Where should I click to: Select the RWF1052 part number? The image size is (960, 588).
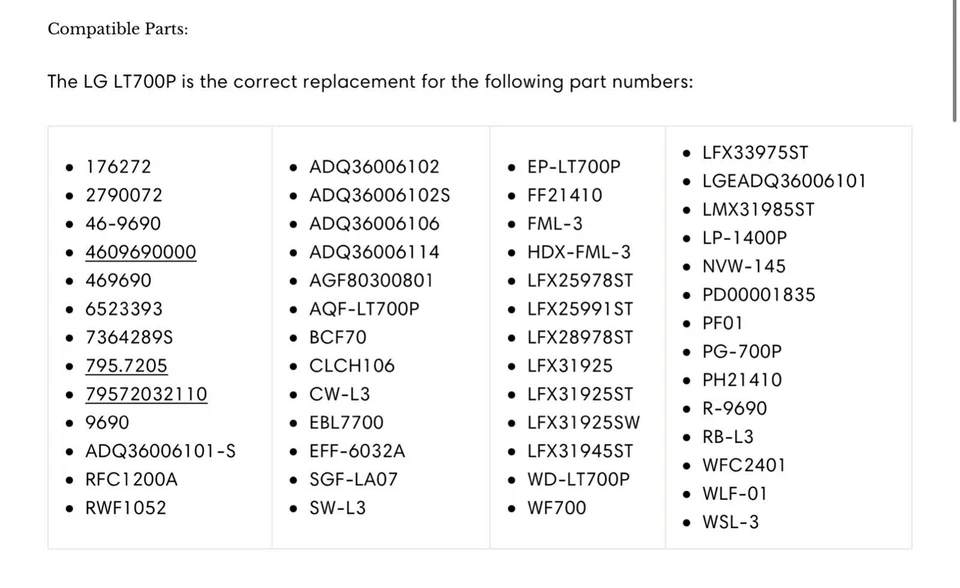point(126,508)
